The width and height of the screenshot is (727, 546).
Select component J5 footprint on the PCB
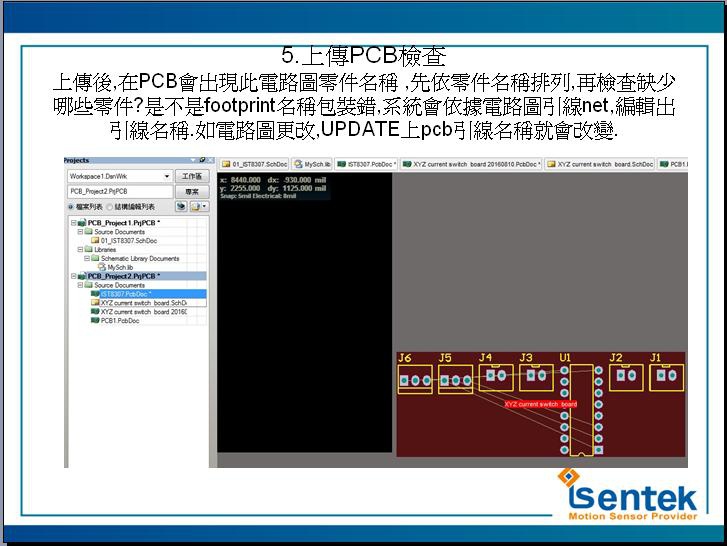455,380
